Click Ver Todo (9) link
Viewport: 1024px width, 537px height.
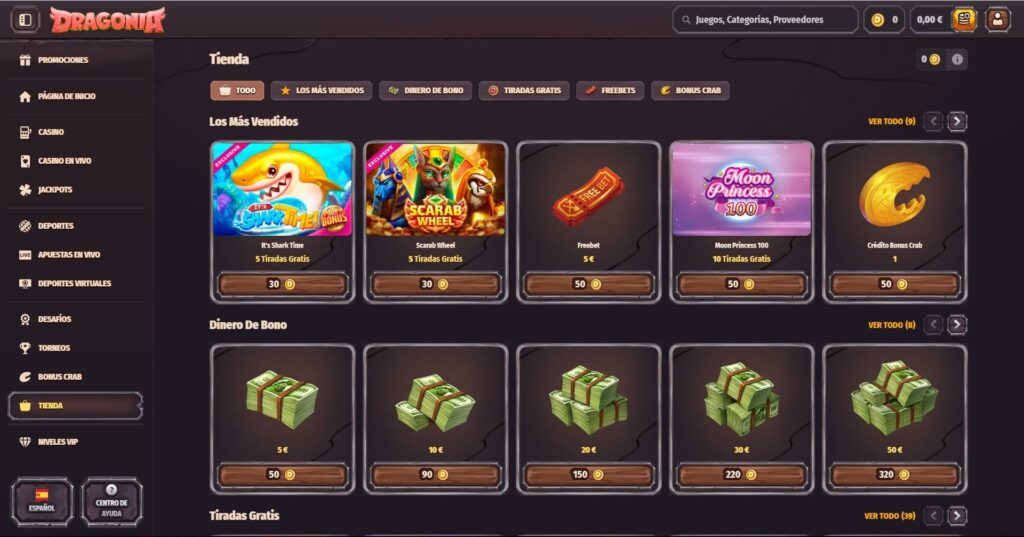click(x=891, y=122)
